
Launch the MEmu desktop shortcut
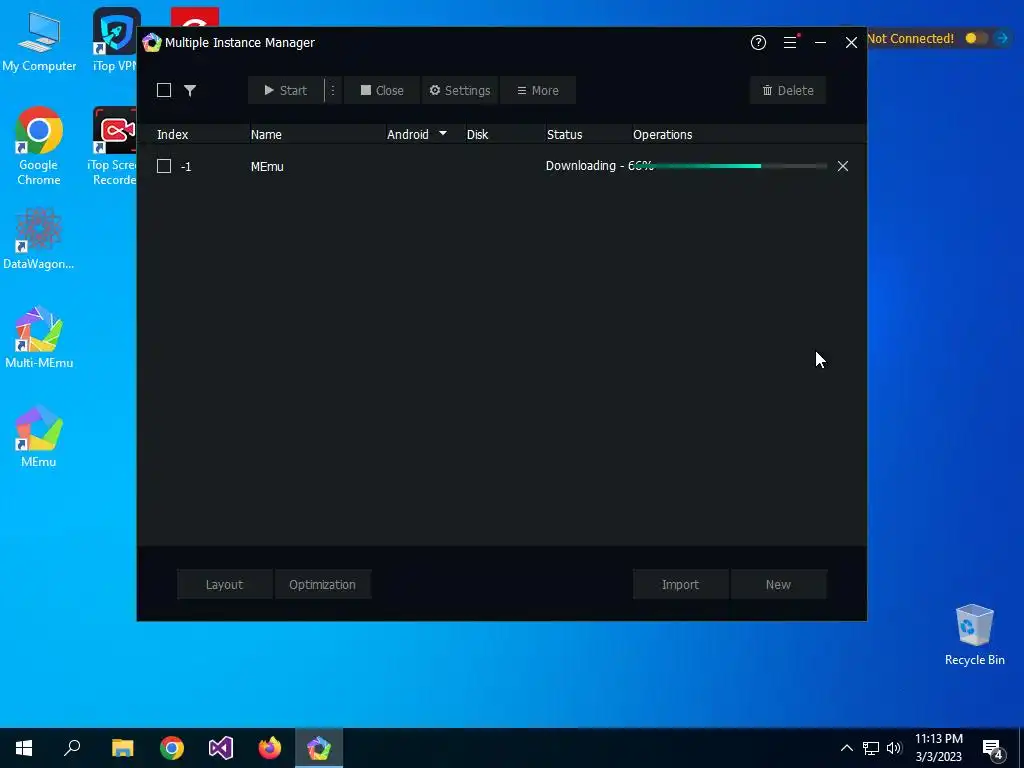[39, 436]
